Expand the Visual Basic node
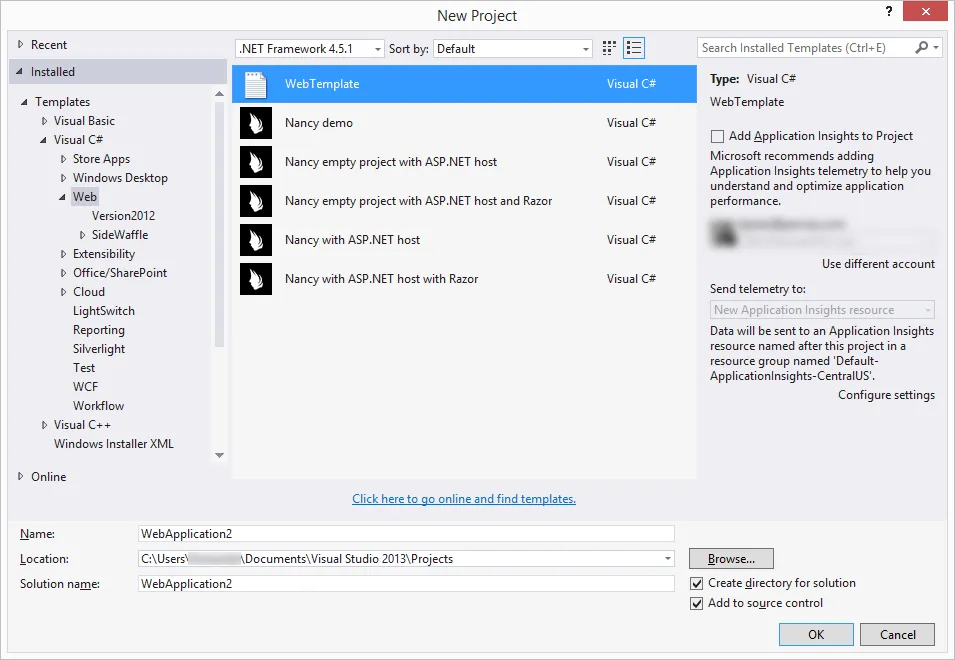This screenshot has width=955, height=660. [x=44, y=121]
